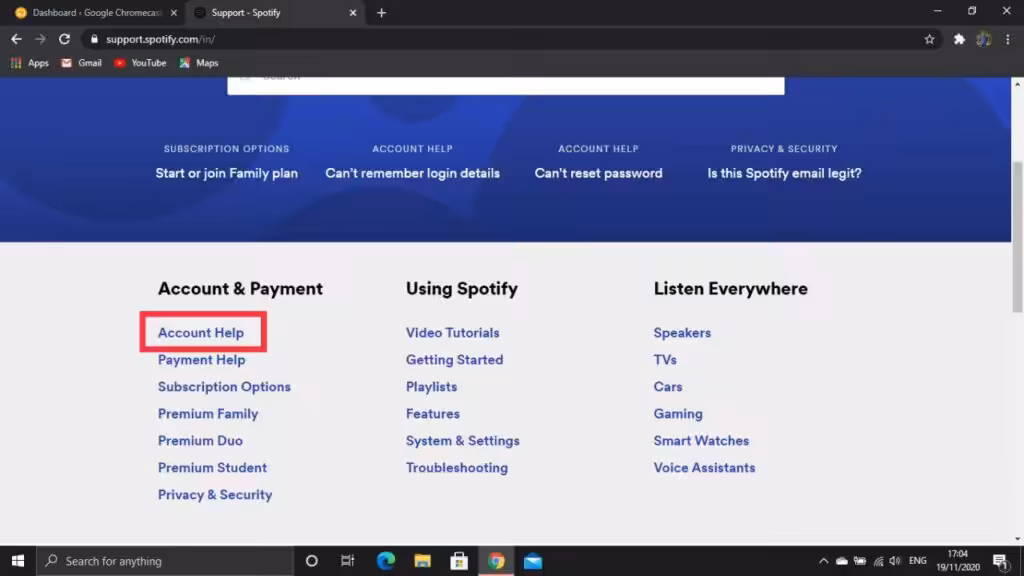Open the Gmail bookmark

coord(82,63)
